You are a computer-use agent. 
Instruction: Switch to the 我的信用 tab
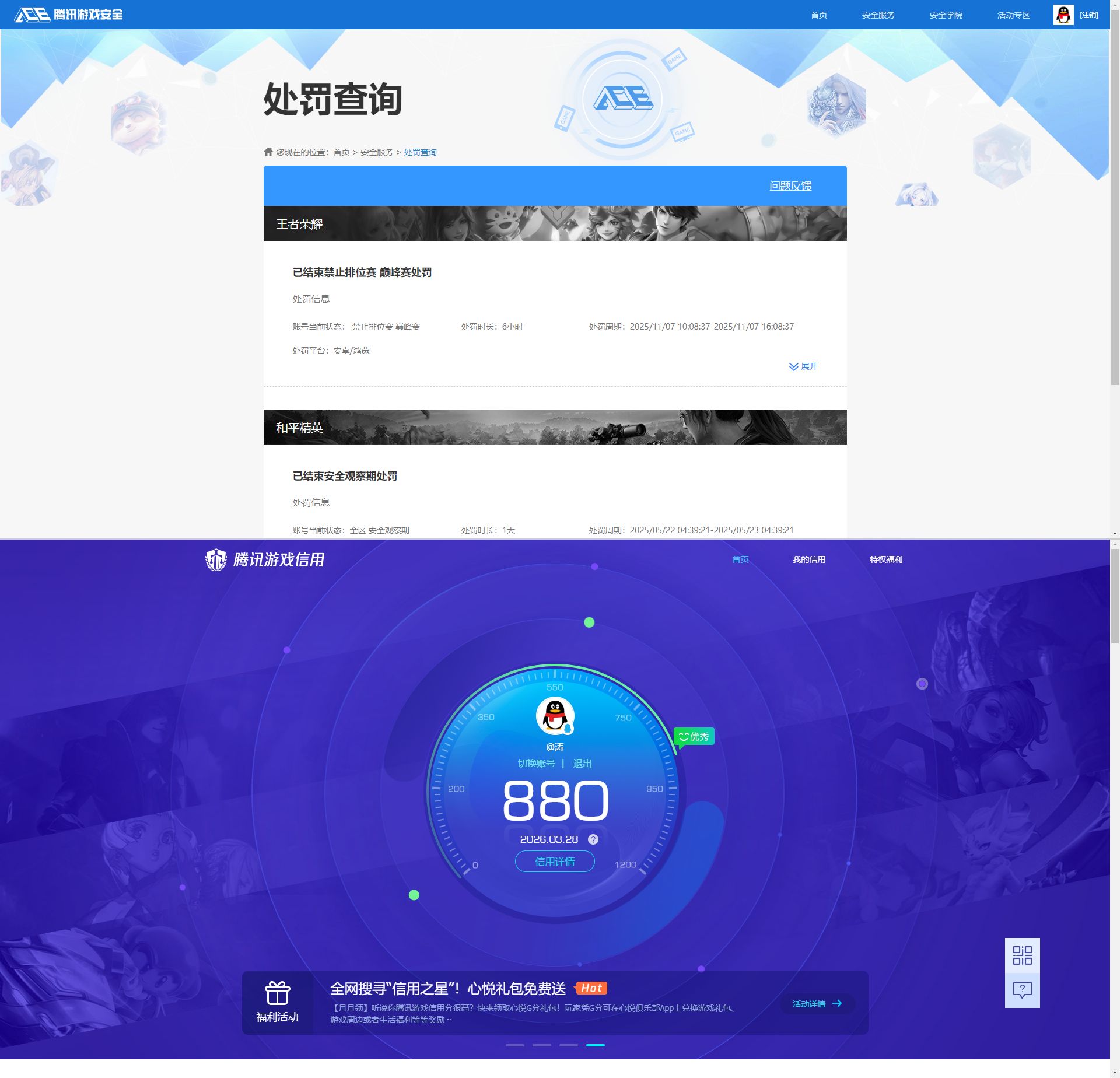click(808, 559)
